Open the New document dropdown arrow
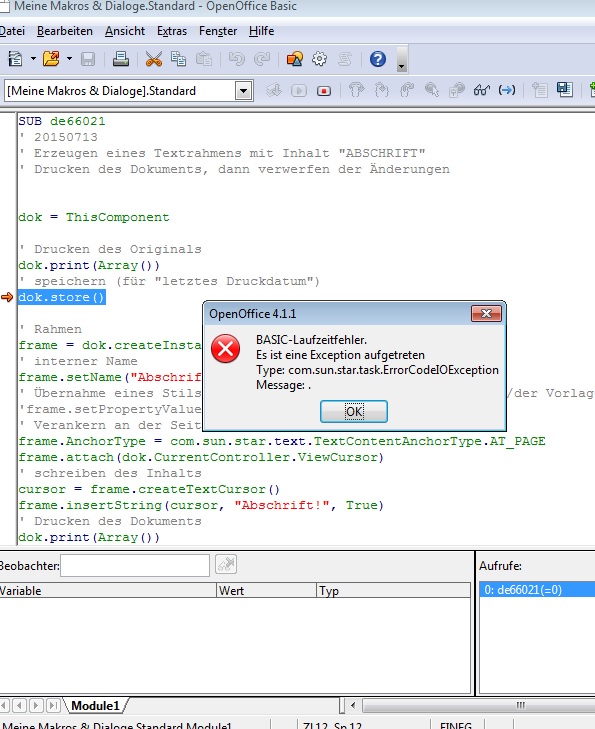This screenshot has height=729, width=595. pyautogui.click(x=33, y=59)
